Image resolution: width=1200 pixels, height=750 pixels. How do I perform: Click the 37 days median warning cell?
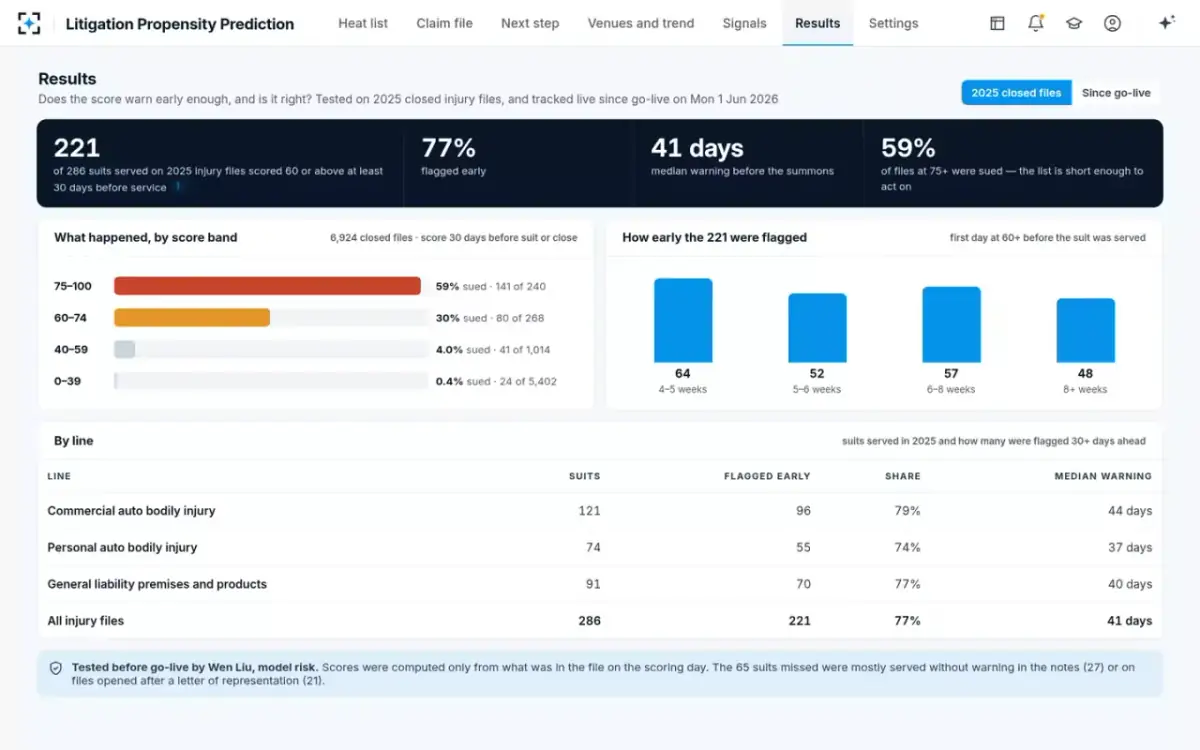[1130, 547]
